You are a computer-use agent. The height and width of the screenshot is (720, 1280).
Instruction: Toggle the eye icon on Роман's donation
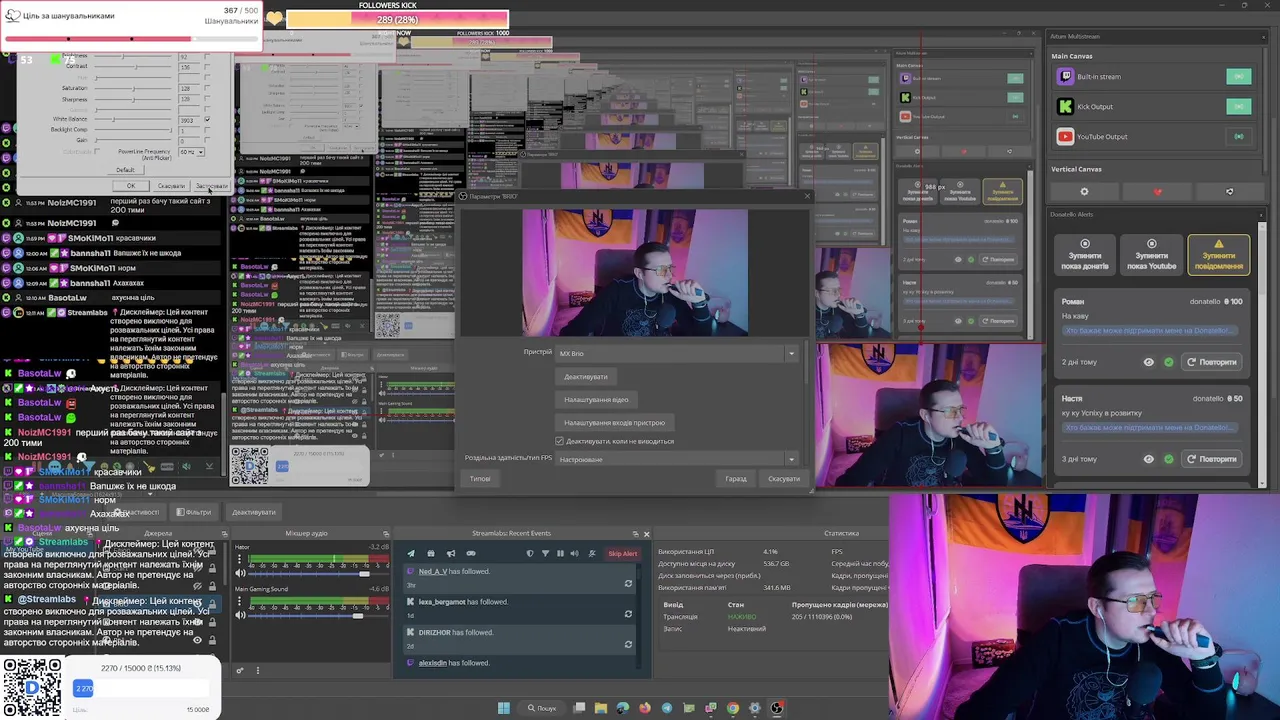tap(1149, 362)
